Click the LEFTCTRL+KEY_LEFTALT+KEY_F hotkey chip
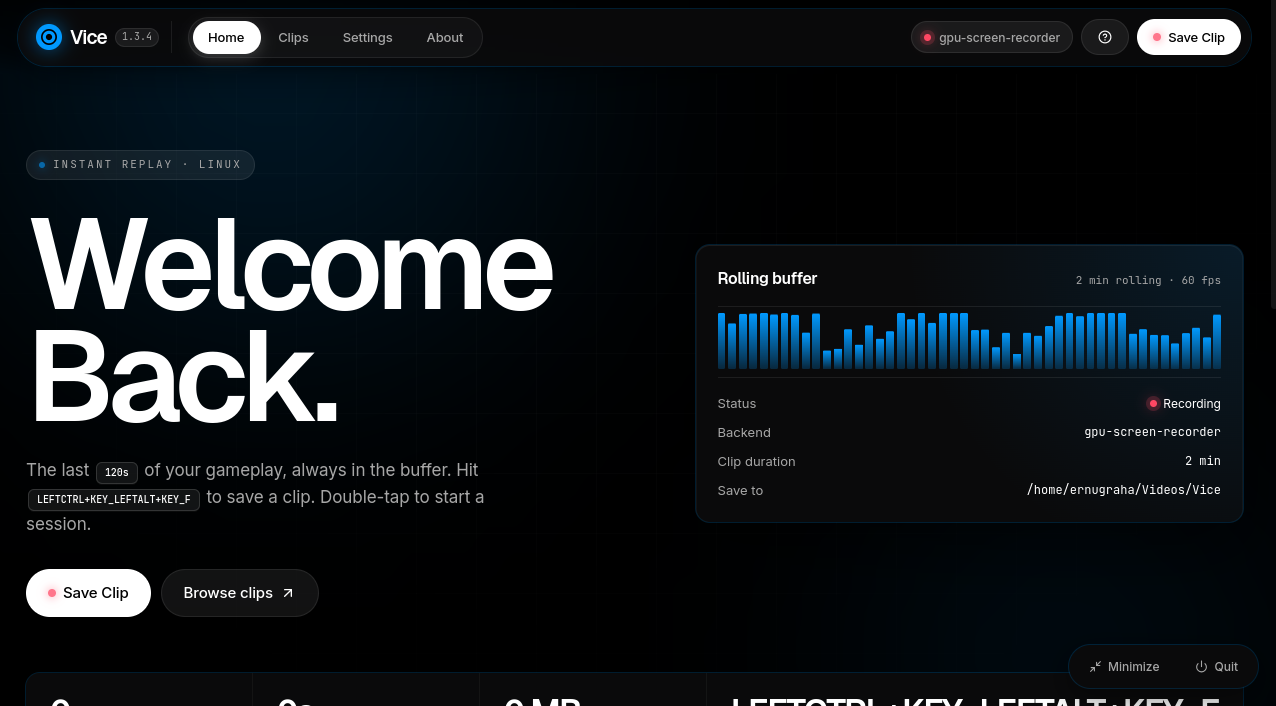 point(114,499)
